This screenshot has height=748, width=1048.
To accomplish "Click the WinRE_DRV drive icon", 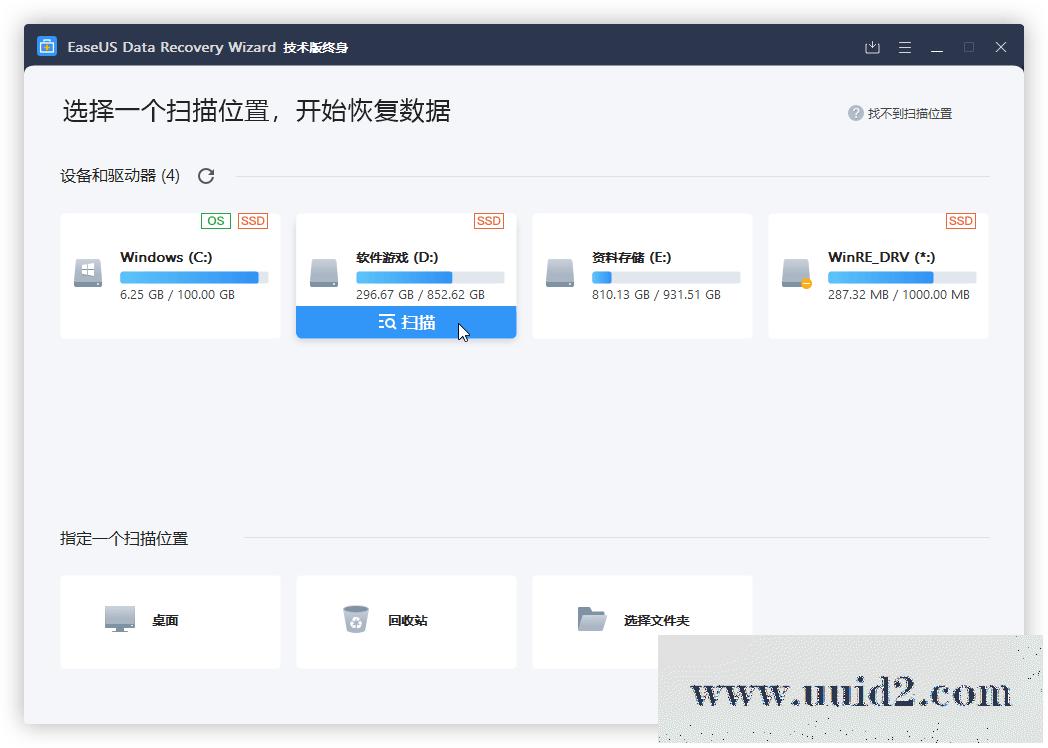I will 796,273.
